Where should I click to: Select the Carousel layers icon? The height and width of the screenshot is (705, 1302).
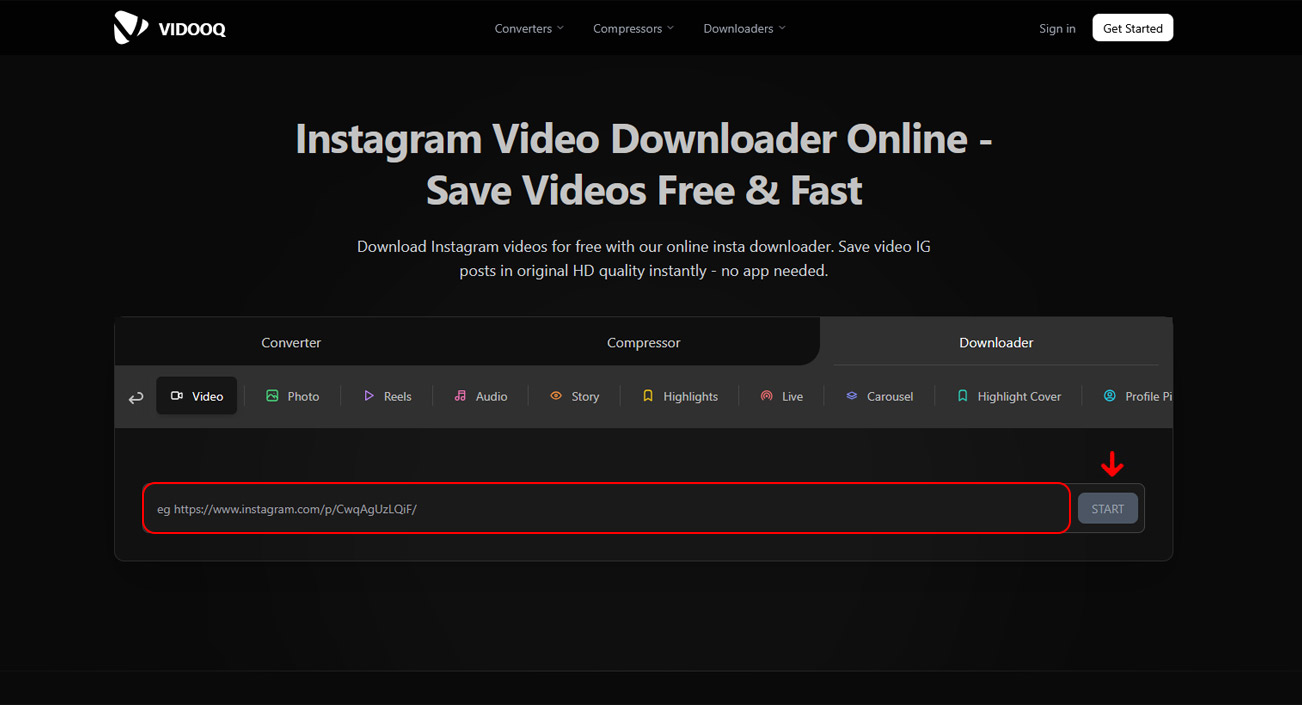(x=852, y=396)
